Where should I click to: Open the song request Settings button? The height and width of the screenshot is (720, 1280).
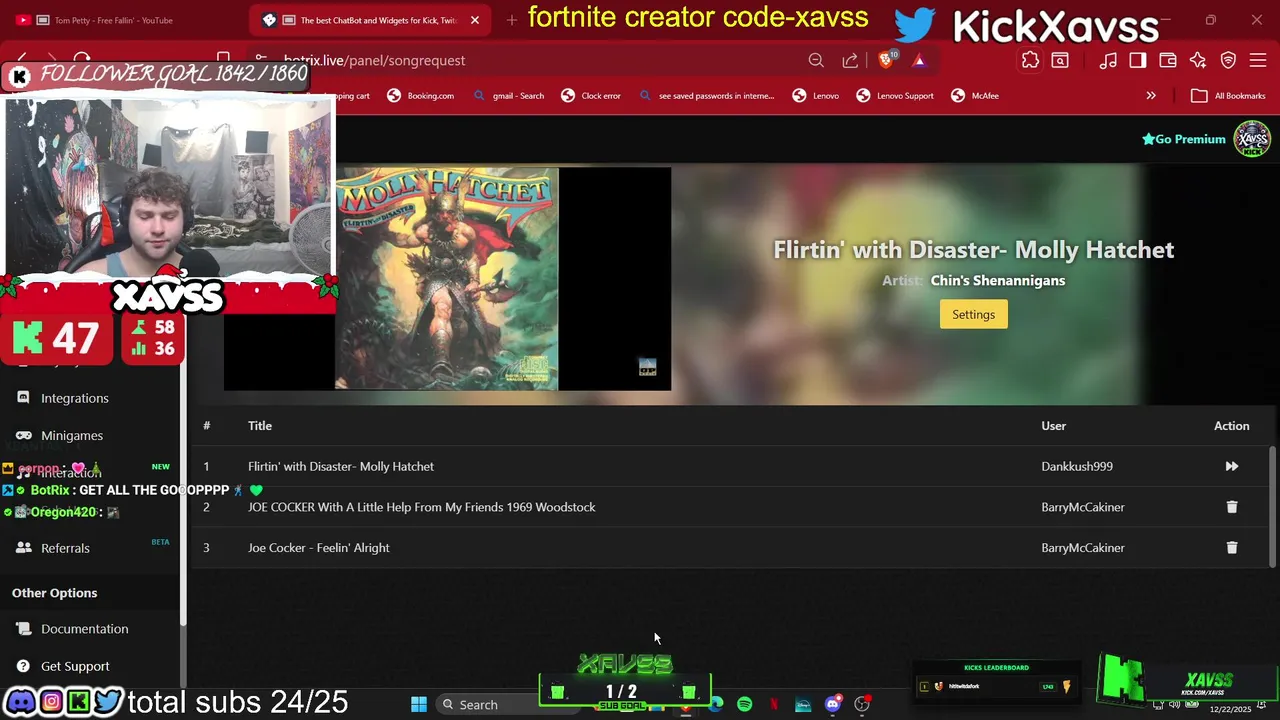[x=973, y=315]
